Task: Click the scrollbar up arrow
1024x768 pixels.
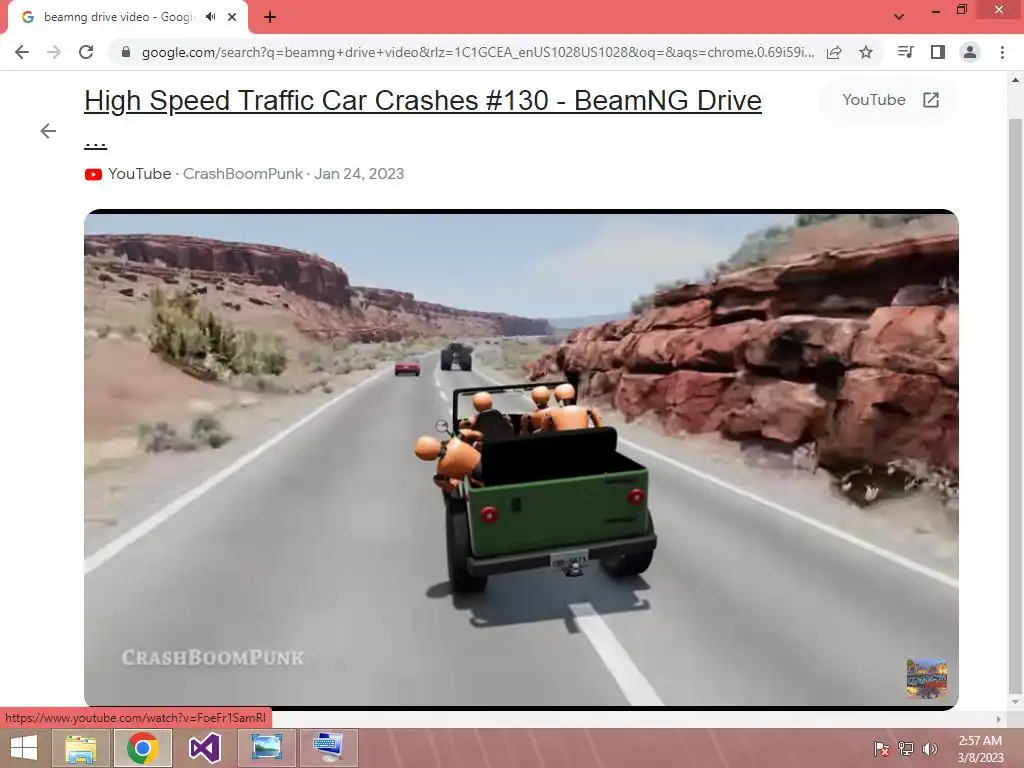Action: click(1015, 80)
